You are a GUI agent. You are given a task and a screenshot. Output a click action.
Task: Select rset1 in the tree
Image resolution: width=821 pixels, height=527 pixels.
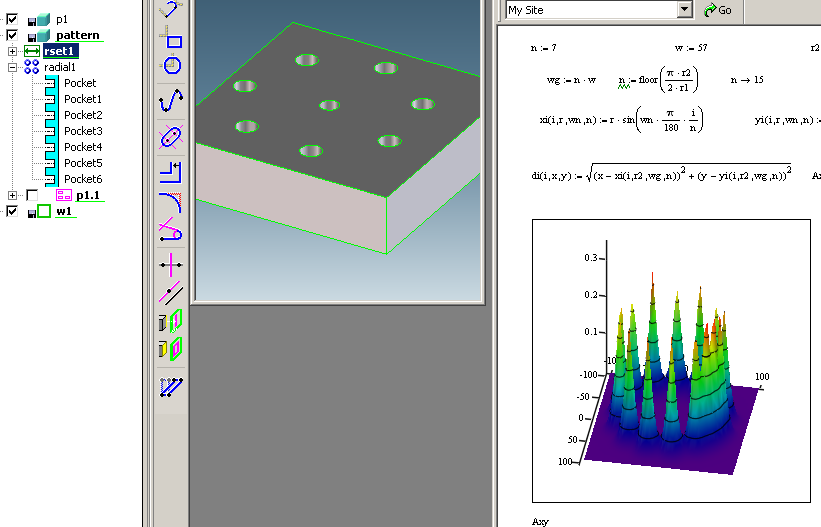pyautogui.click(x=61, y=51)
